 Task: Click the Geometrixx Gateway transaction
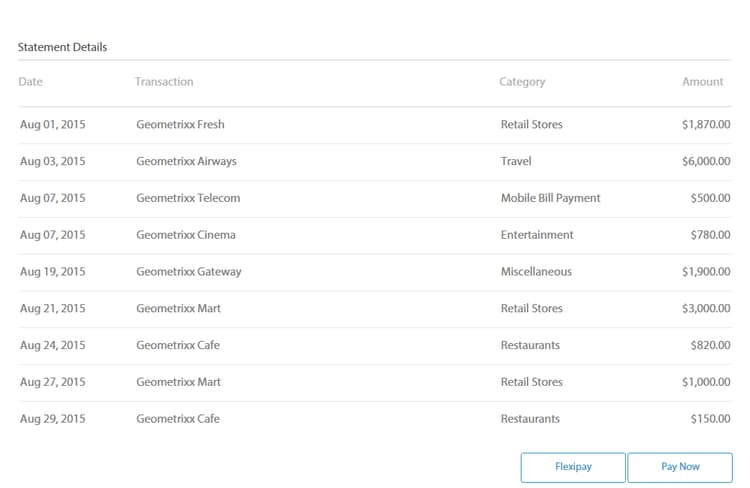tap(189, 272)
